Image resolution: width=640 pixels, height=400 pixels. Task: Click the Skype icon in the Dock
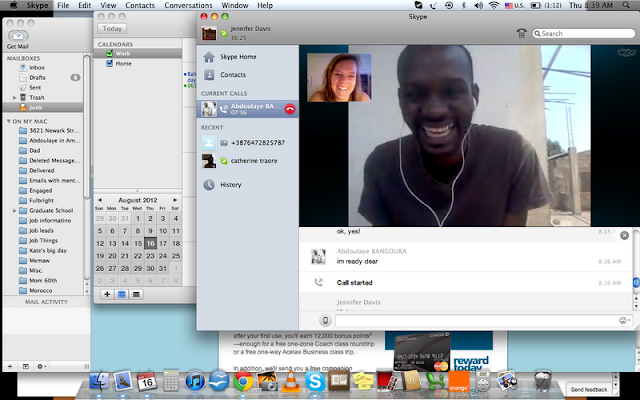(315, 382)
